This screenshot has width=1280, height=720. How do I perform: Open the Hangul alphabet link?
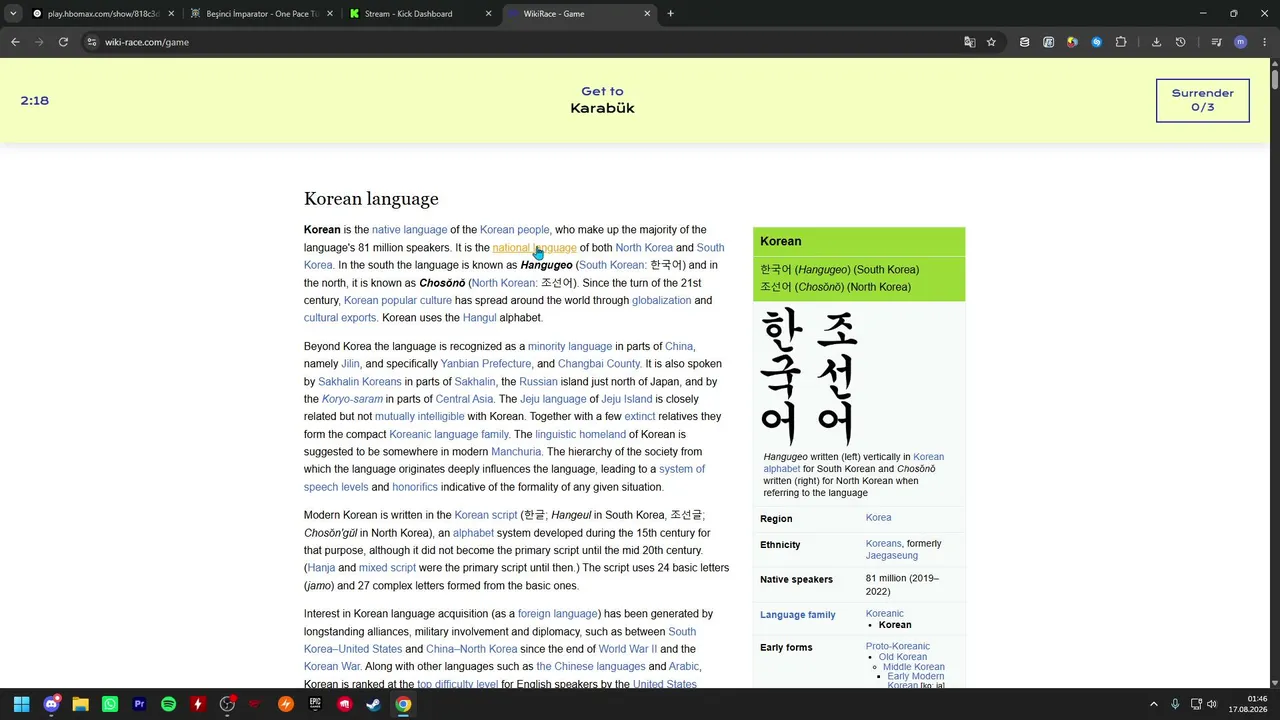tap(479, 318)
